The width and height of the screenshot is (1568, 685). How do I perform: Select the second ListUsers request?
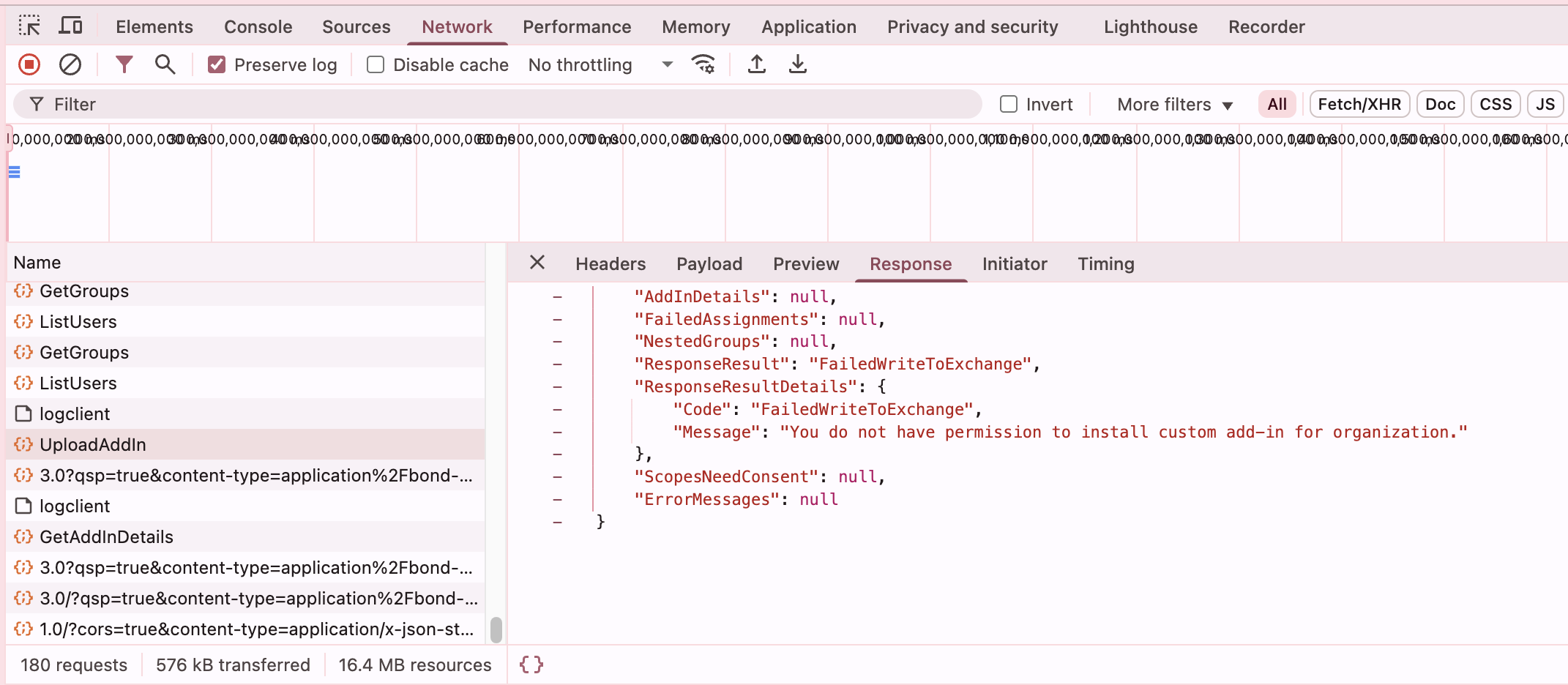click(245, 383)
